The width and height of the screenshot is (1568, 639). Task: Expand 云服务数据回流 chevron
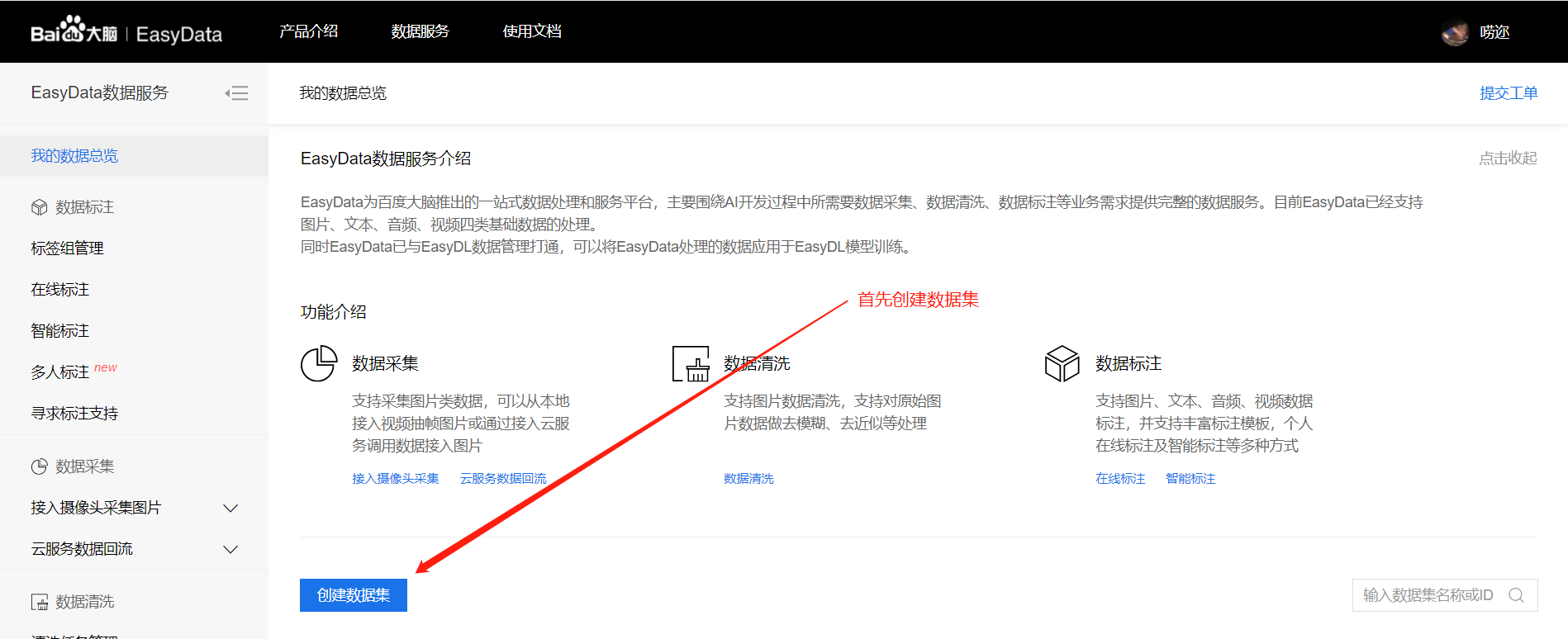pos(231,549)
